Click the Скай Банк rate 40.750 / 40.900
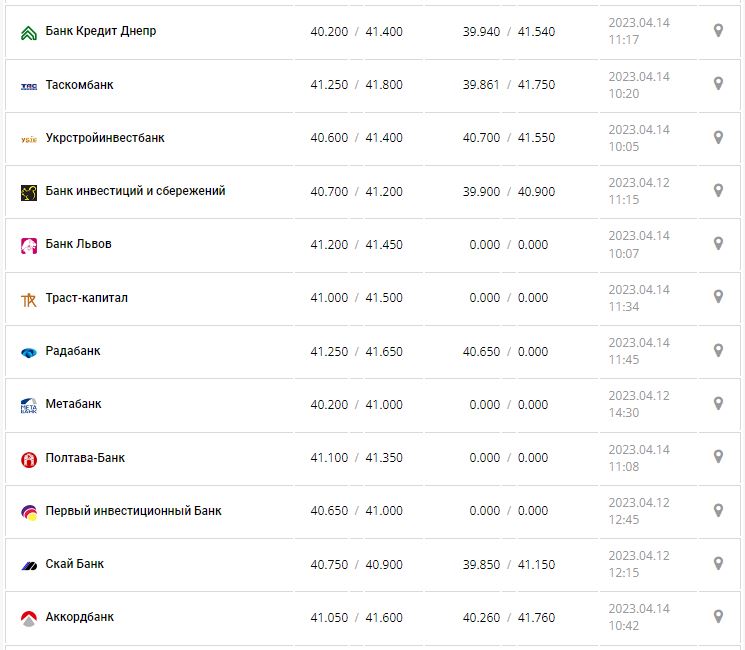 click(356, 564)
